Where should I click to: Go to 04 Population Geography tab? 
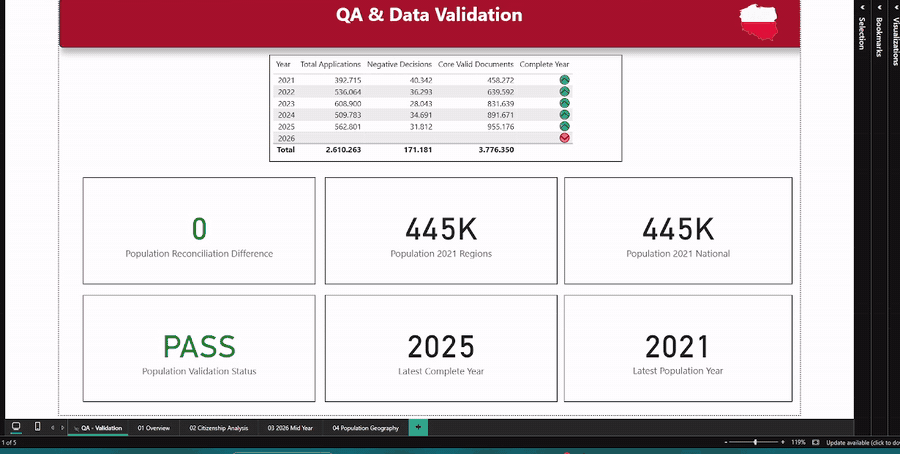click(365, 428)
